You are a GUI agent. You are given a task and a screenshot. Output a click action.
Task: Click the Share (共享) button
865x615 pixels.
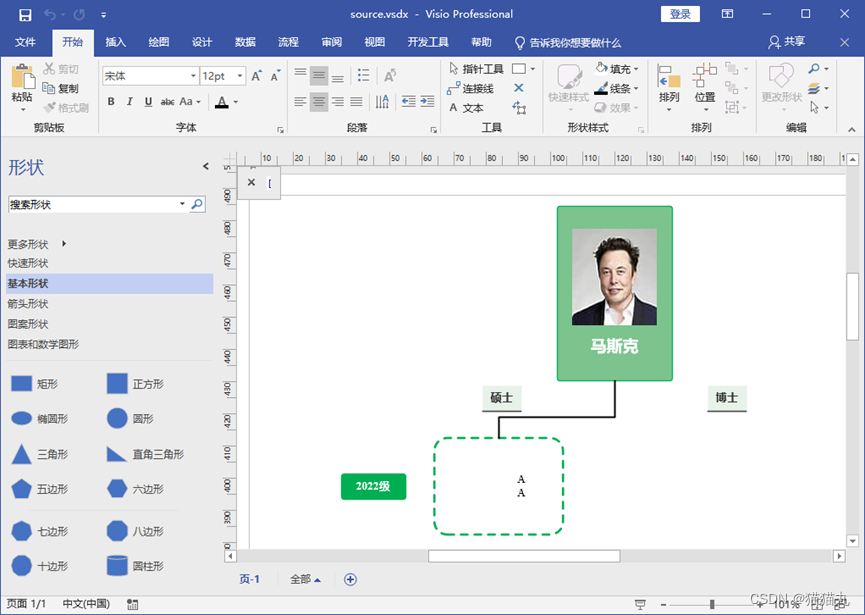[787, 42]
